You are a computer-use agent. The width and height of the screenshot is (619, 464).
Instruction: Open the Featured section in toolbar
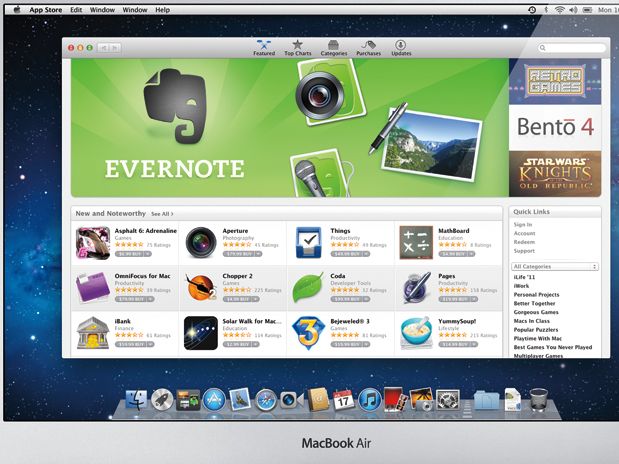point(264,47)
